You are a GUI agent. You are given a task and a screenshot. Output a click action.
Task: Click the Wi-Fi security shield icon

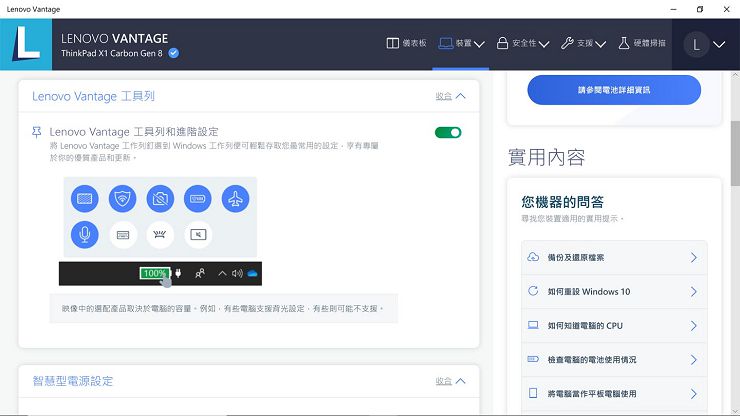click(123, 199)
